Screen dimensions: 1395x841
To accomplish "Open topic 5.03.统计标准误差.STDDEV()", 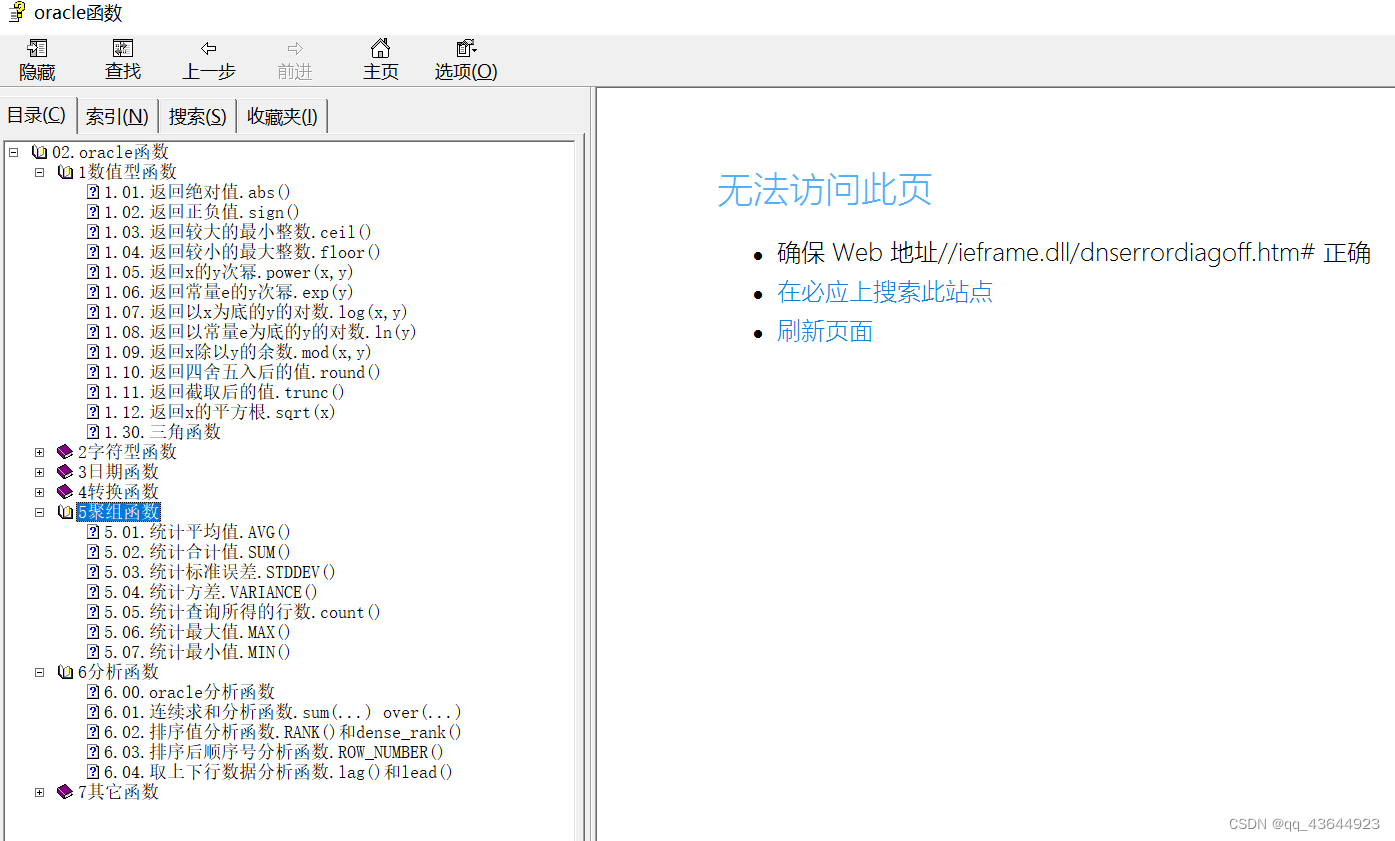I will [x=220, y=572].
